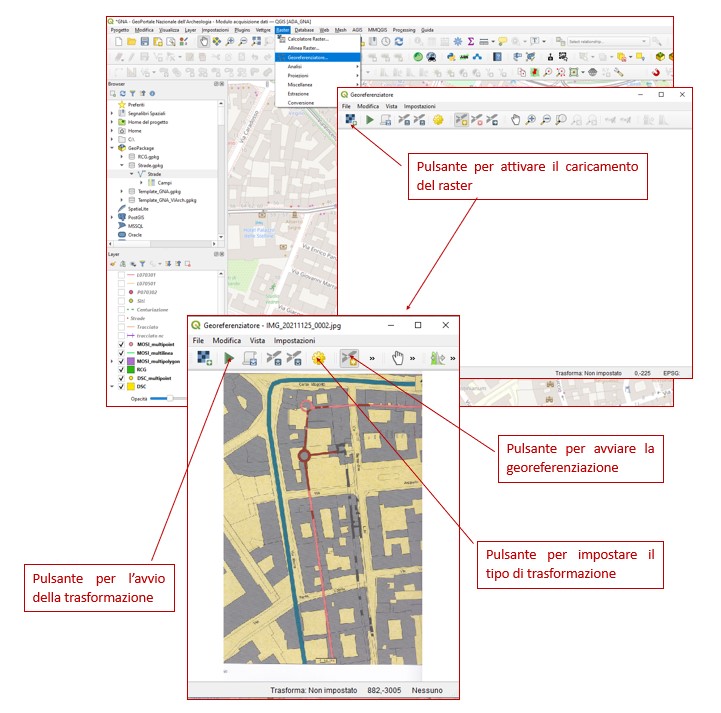
Task: Select Template_GNA.gpkg in the Browser tree
Action: [160, 190]
